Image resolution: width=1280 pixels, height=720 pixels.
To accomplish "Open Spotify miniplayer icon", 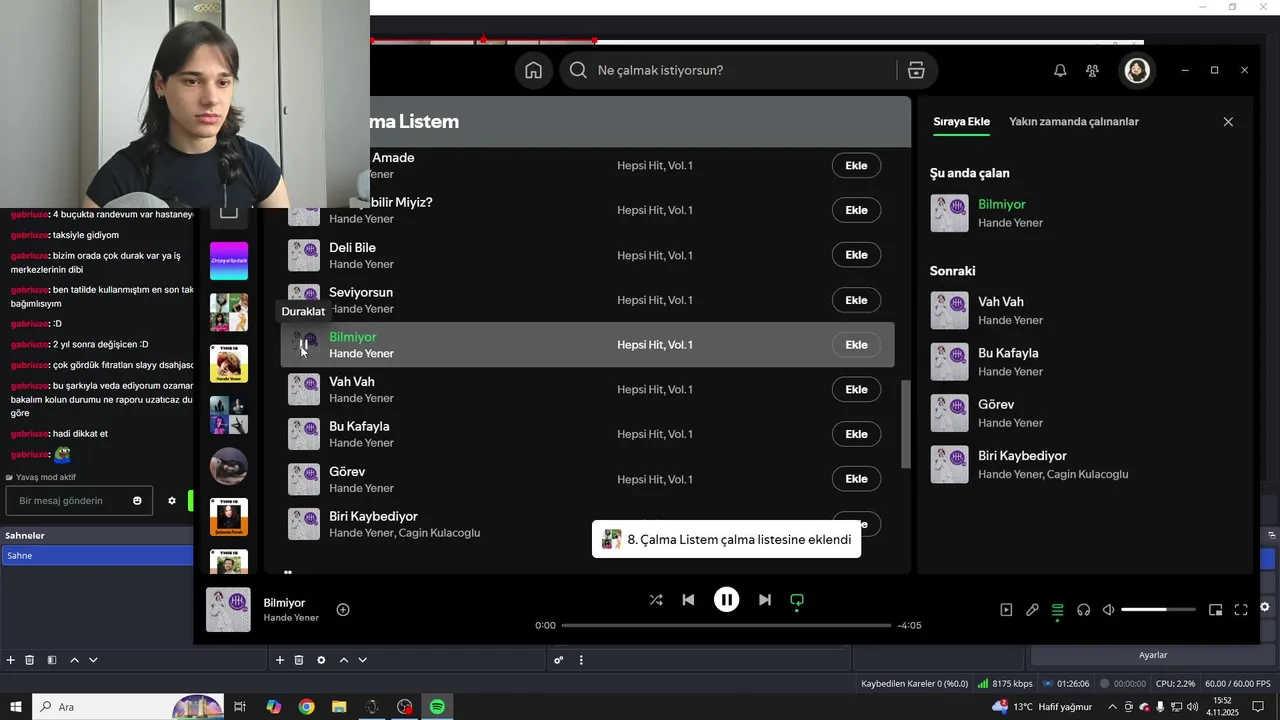I will click(x=1215, y=609).
